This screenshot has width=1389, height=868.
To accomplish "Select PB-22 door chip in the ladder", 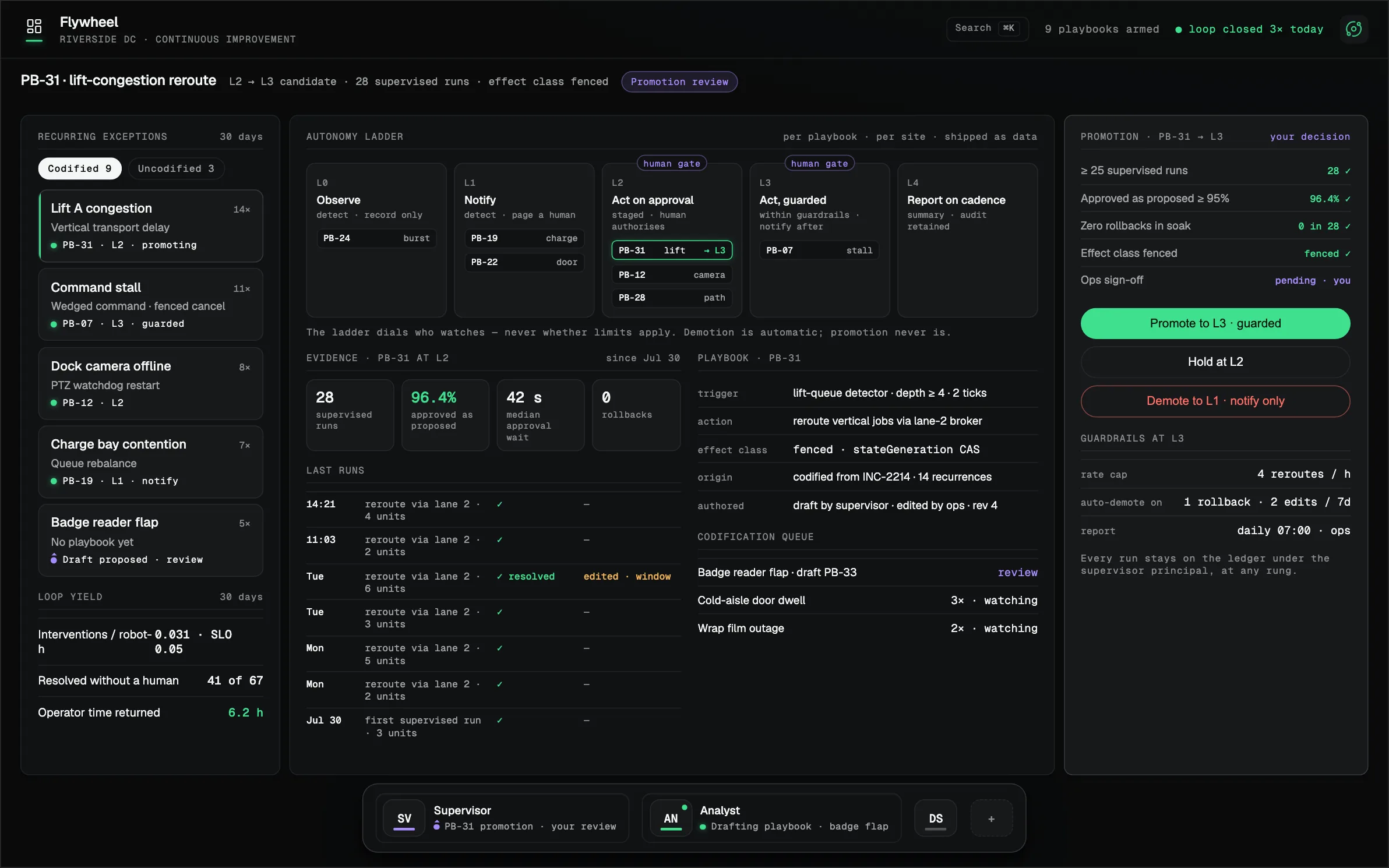I will [524, 262].
